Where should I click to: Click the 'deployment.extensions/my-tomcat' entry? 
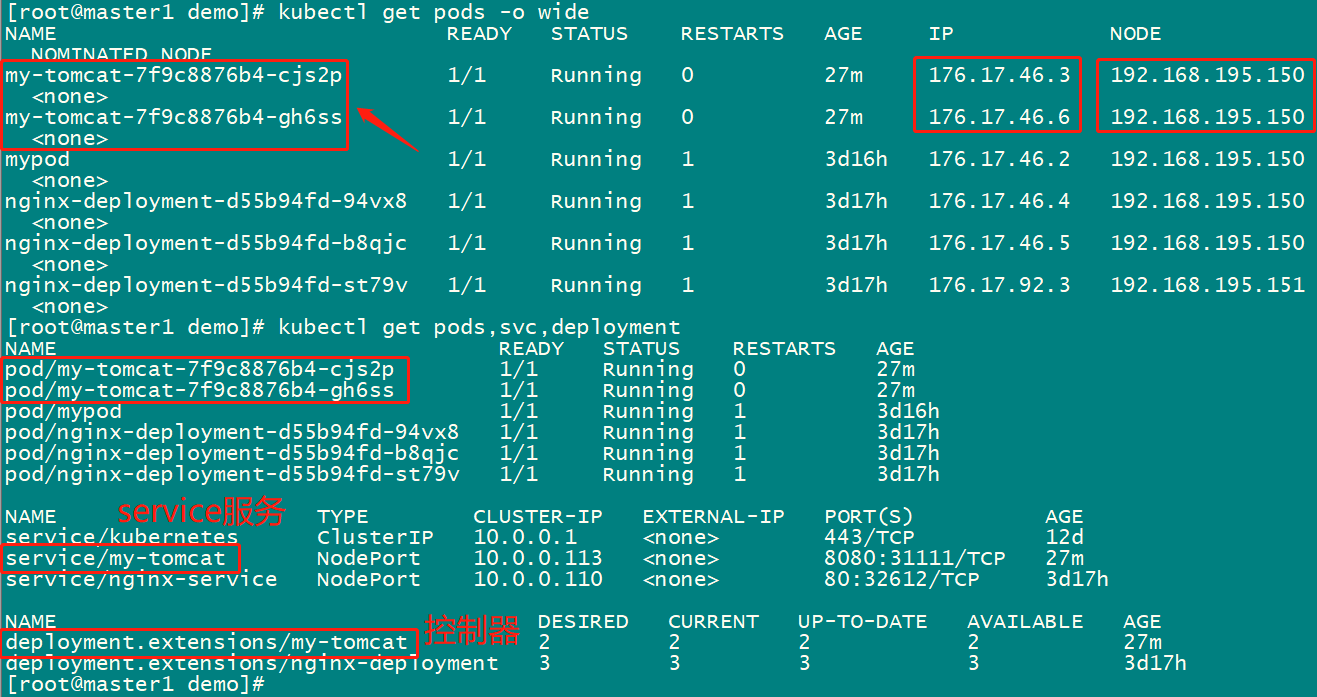tap(206, 642)
